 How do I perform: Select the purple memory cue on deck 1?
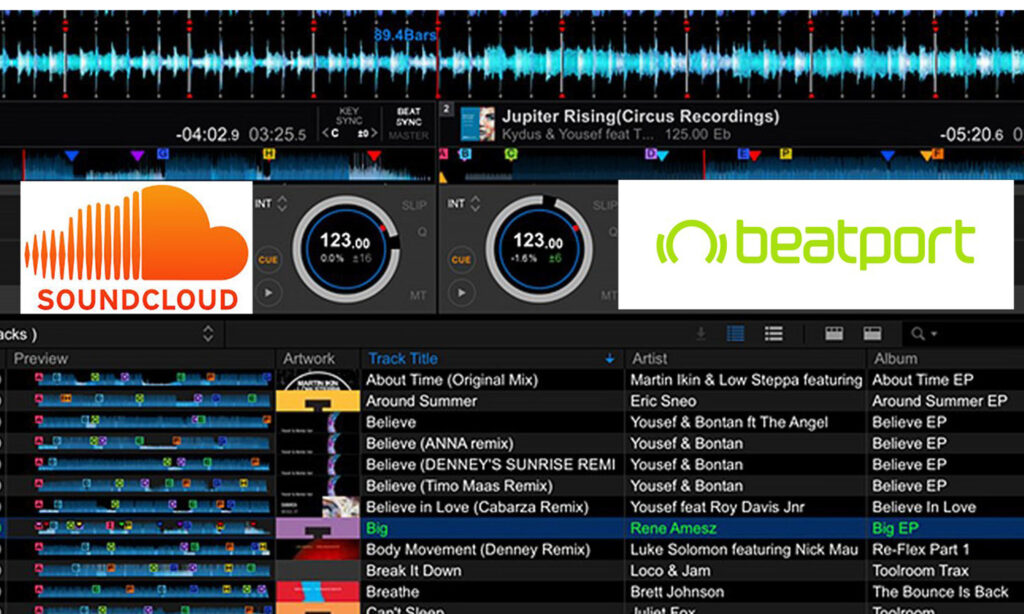pos(136,155)
